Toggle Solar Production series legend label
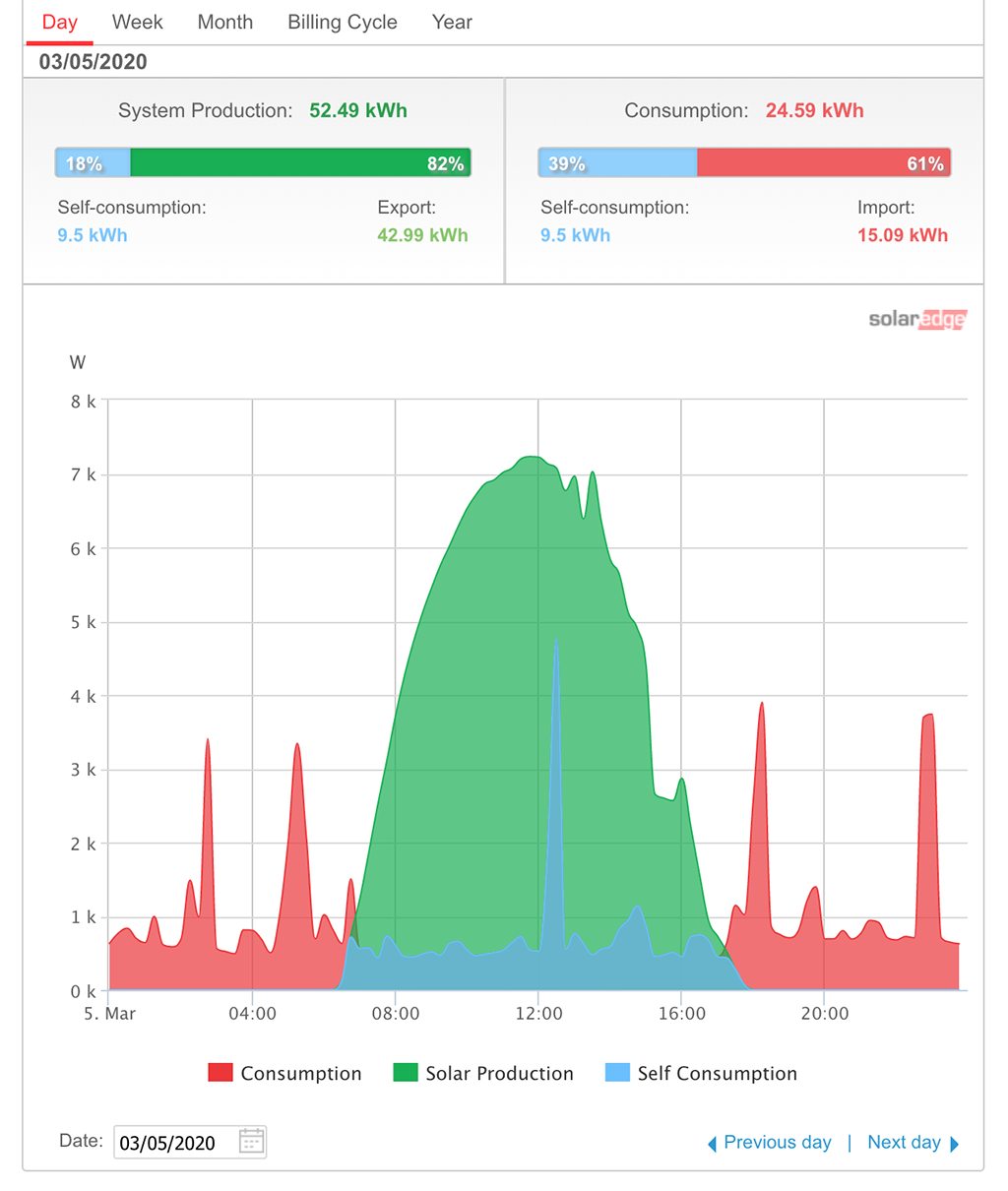Image resolution: width=1008 pixels, height=1191 pixels. coord(499,1074)
